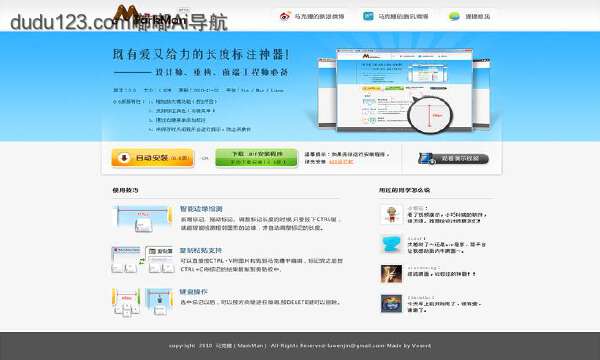
Task: Click the blue shield-shaped user avatar
Action: [x=391, y=244]
